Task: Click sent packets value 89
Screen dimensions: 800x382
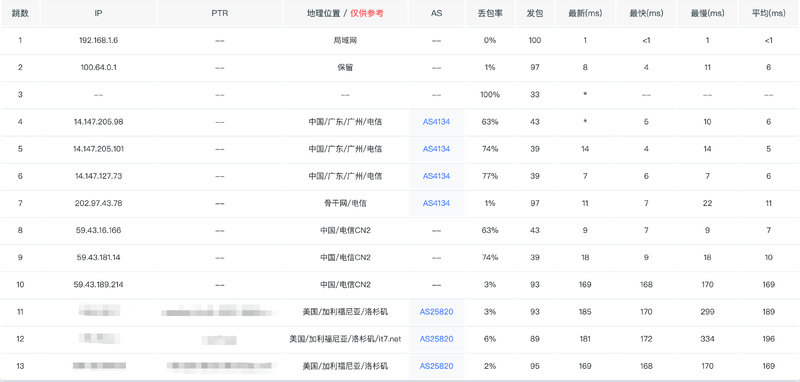Action: coord(535,339)
